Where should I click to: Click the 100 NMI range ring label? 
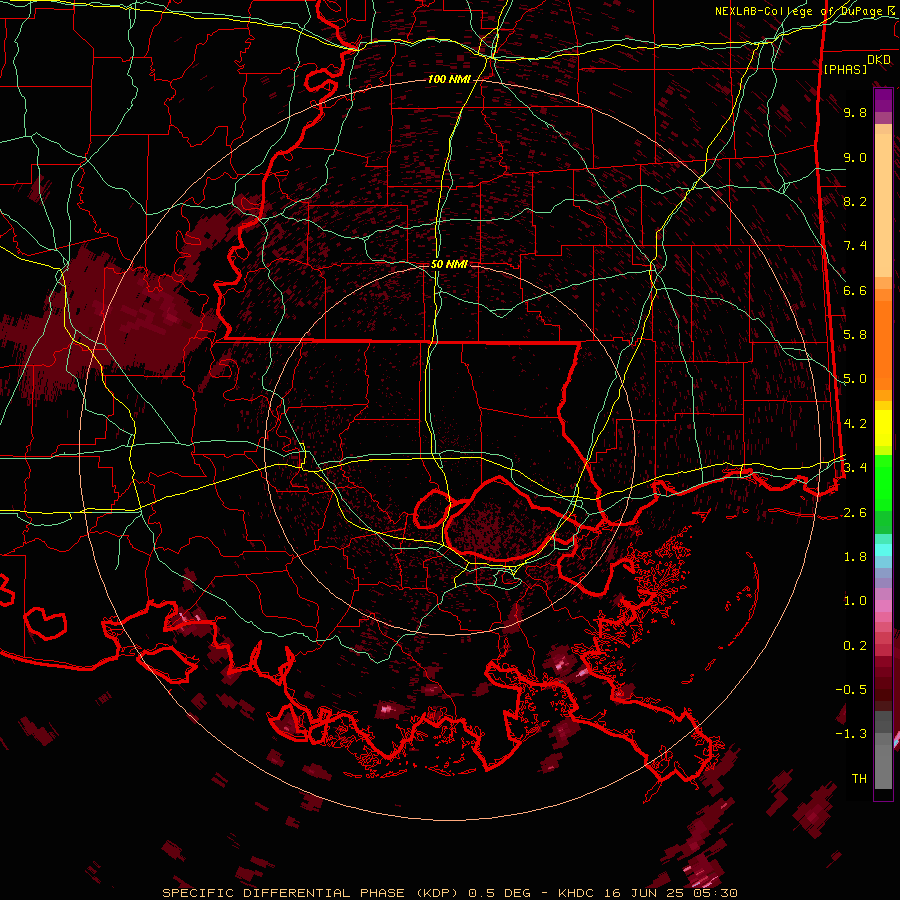tap(448, 79)
